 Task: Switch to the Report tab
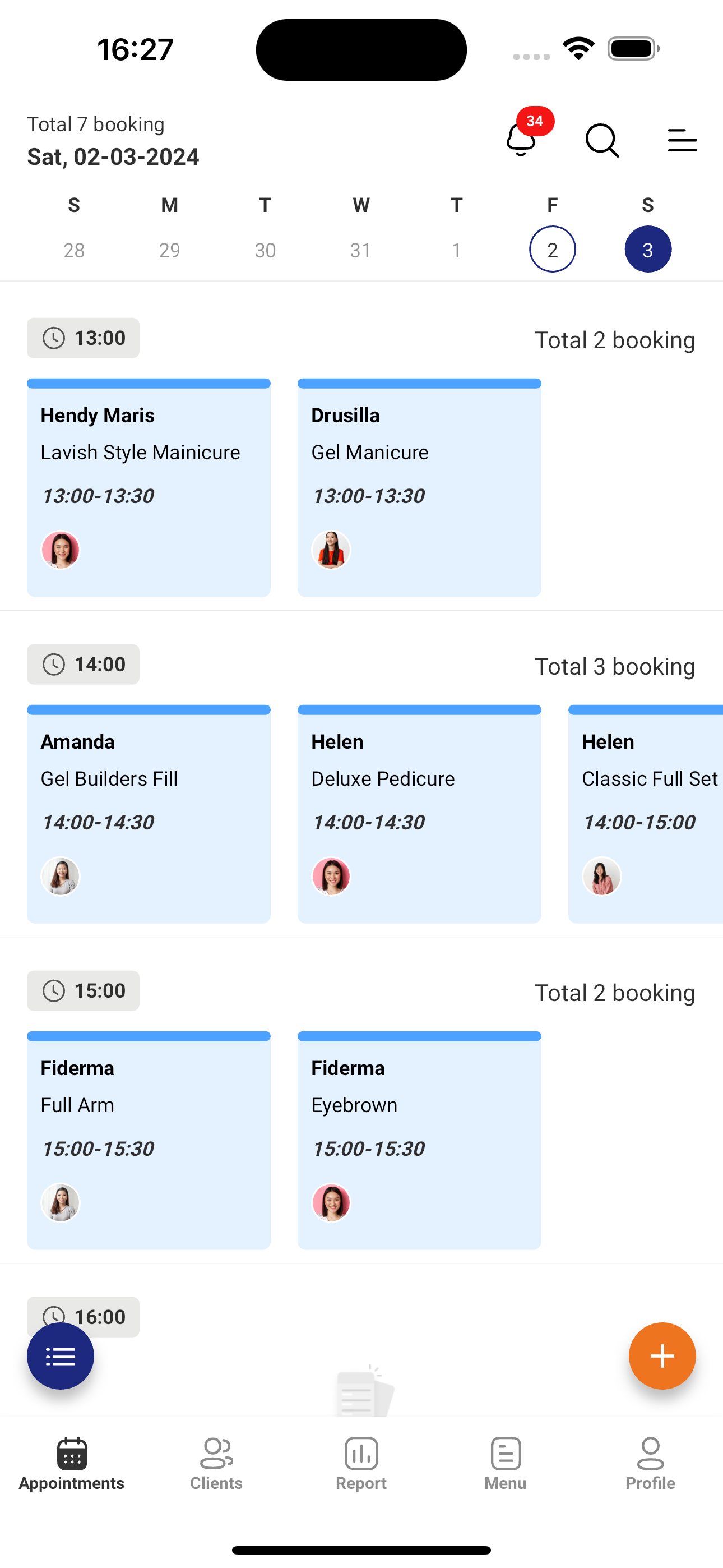point(361,1464)
